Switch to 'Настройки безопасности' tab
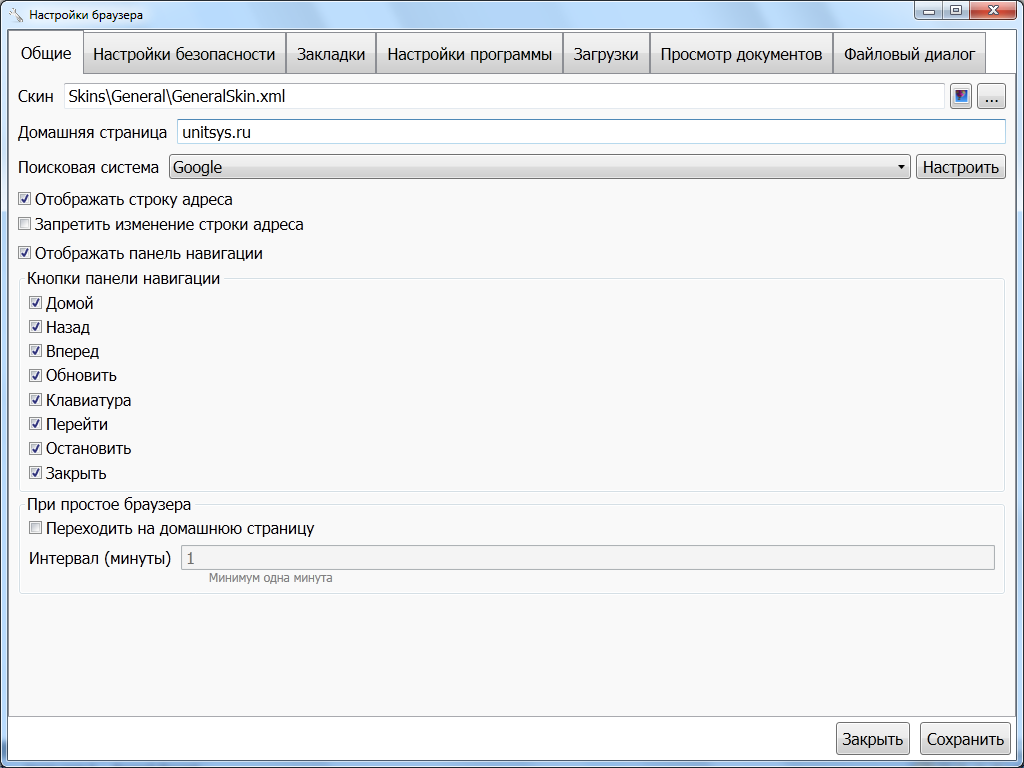Image resolution: width=1024 pixels, height=768 pixels. (x=184, y=55)
